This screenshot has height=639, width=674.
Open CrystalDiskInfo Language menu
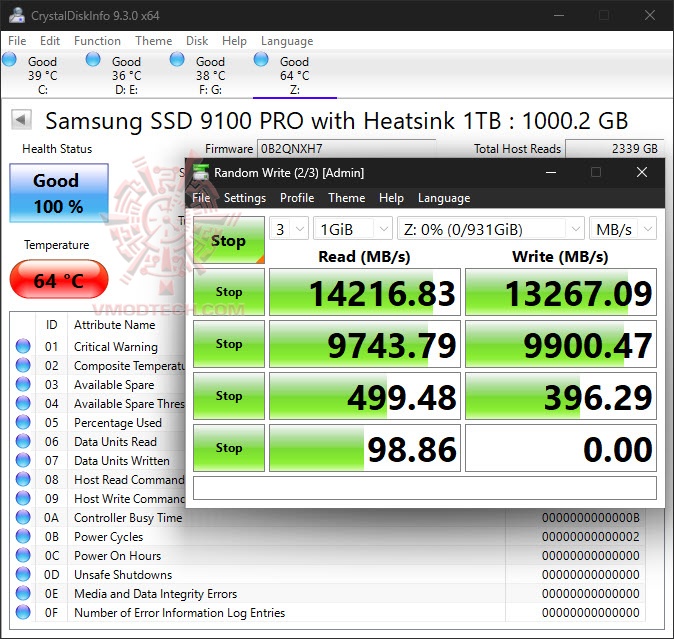pos(287,40)
